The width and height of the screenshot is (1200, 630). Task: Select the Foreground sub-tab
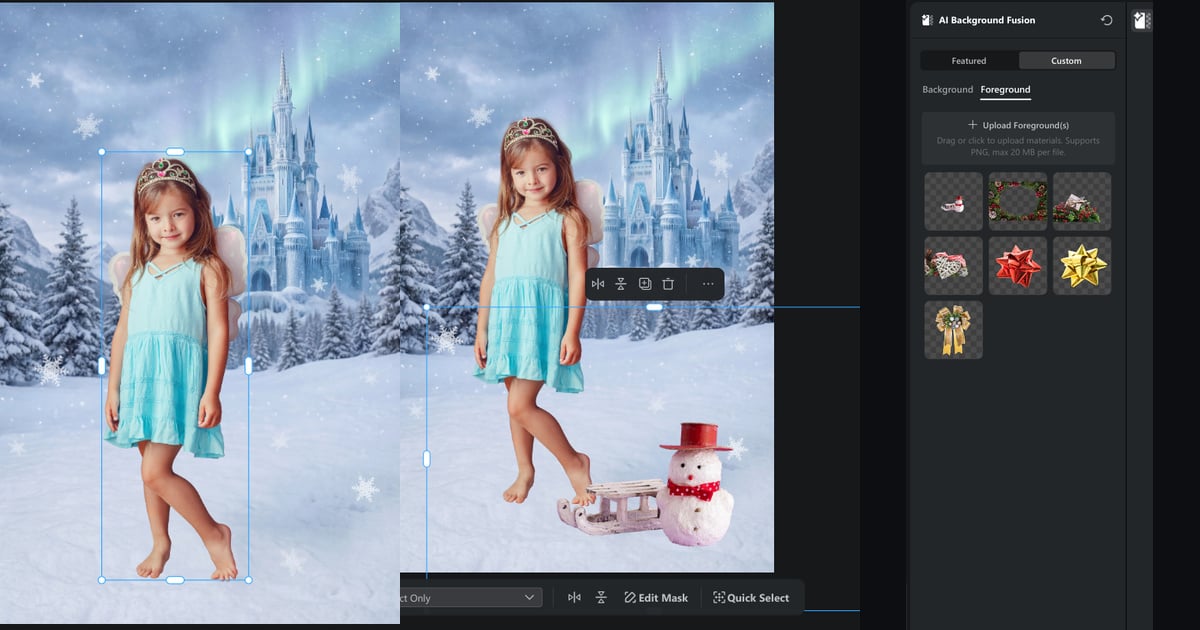pyautogui.click(x=1005, y=90)
